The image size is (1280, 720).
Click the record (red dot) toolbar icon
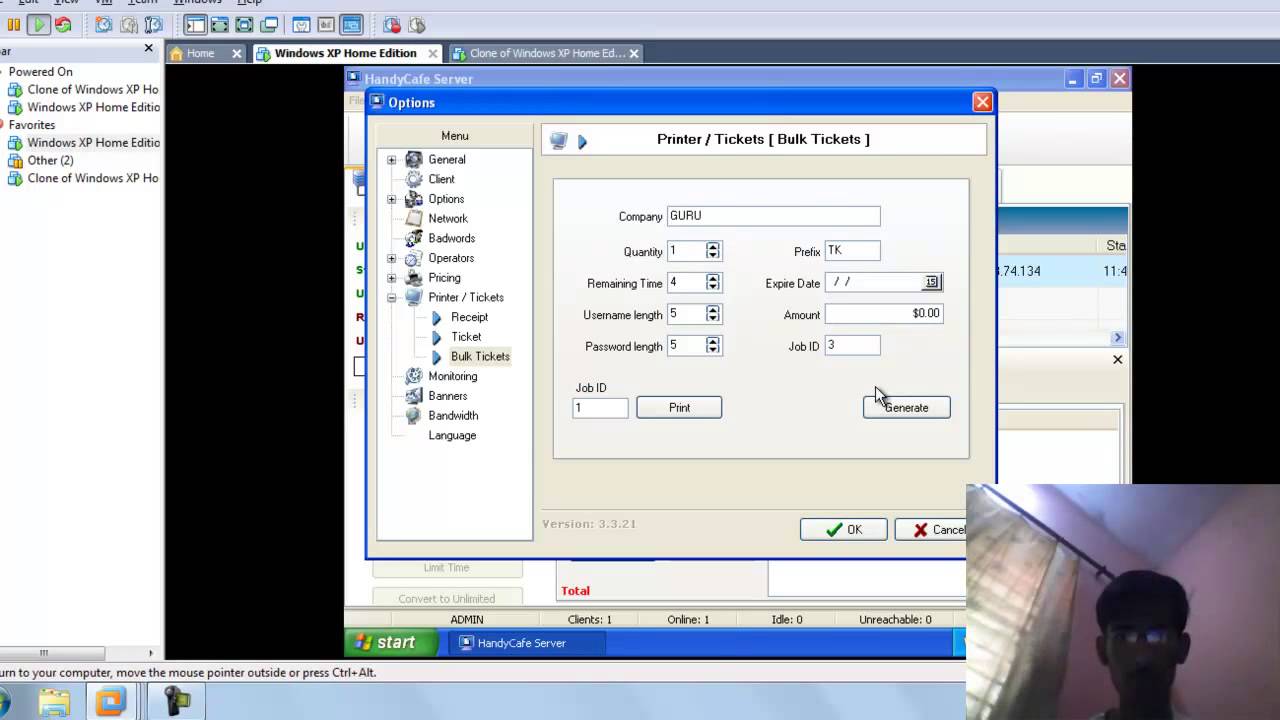tap(392, 25)
